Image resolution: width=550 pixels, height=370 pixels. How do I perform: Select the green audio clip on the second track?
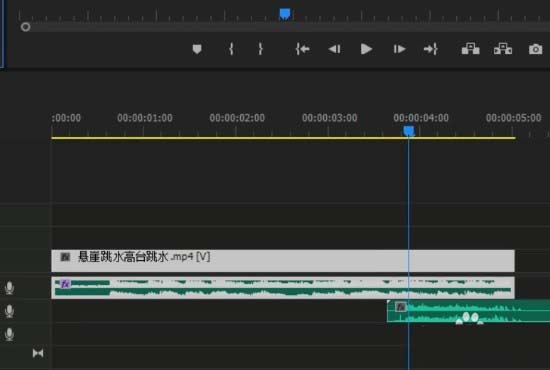click(x=468, y=311)
